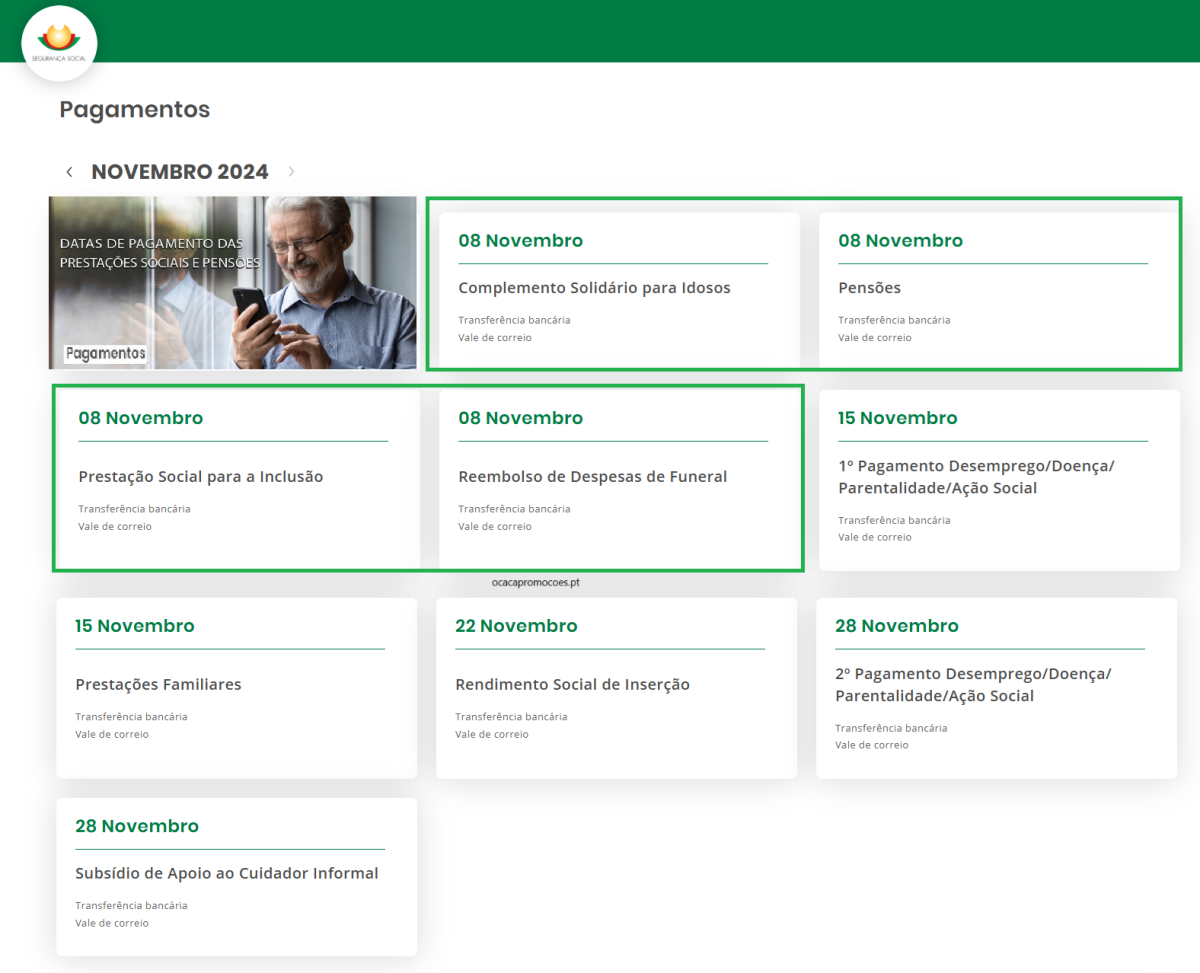The width and height of the screenshot is (1200, 973).
Task: Open Reembolso de Despesas de Funeral card
Action: pos(619,480)
